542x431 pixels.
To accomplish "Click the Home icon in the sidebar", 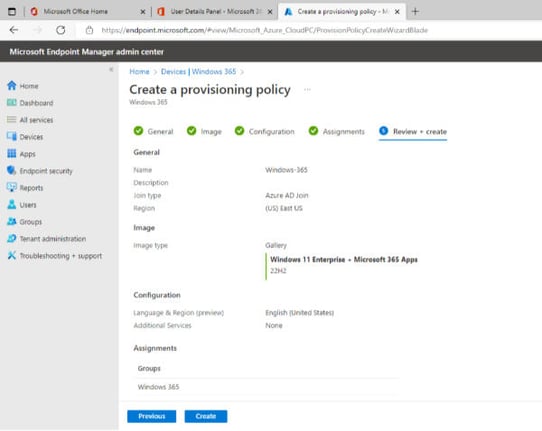I will click(x=11, y=85).
